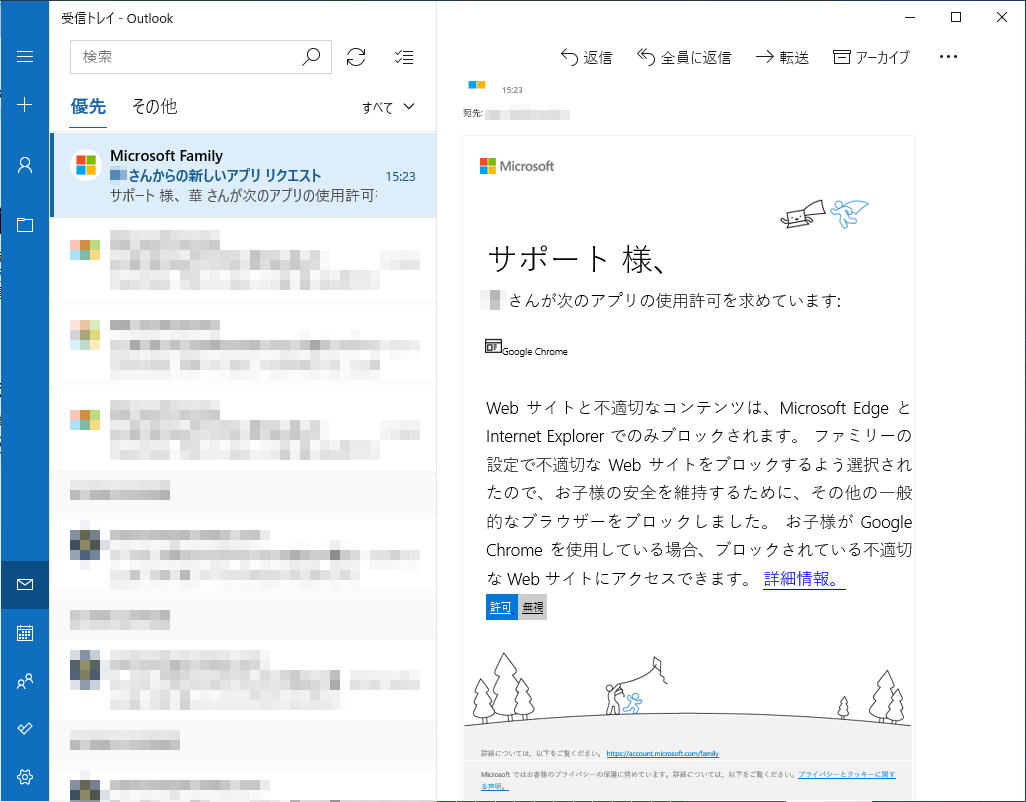The height and width of the screenshot is (802, 1026).
Task: Sync this view with refresh icon
Action: click(356, 57)
